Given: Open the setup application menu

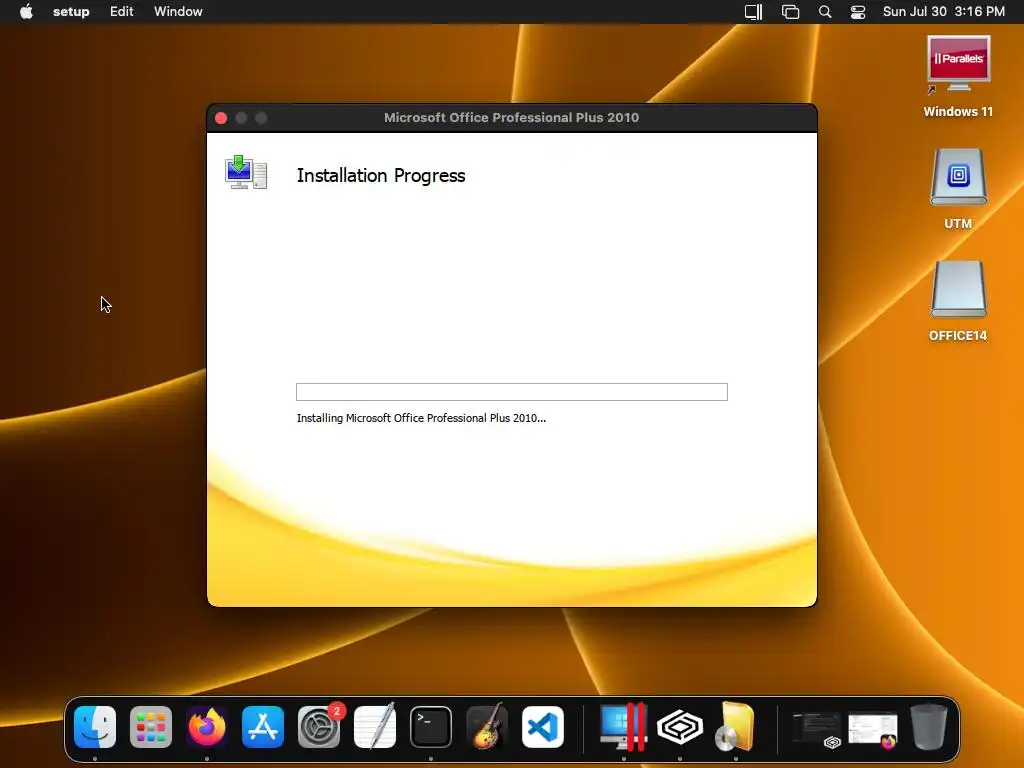Looking at the screenshot, I should [x=71, y=12].
